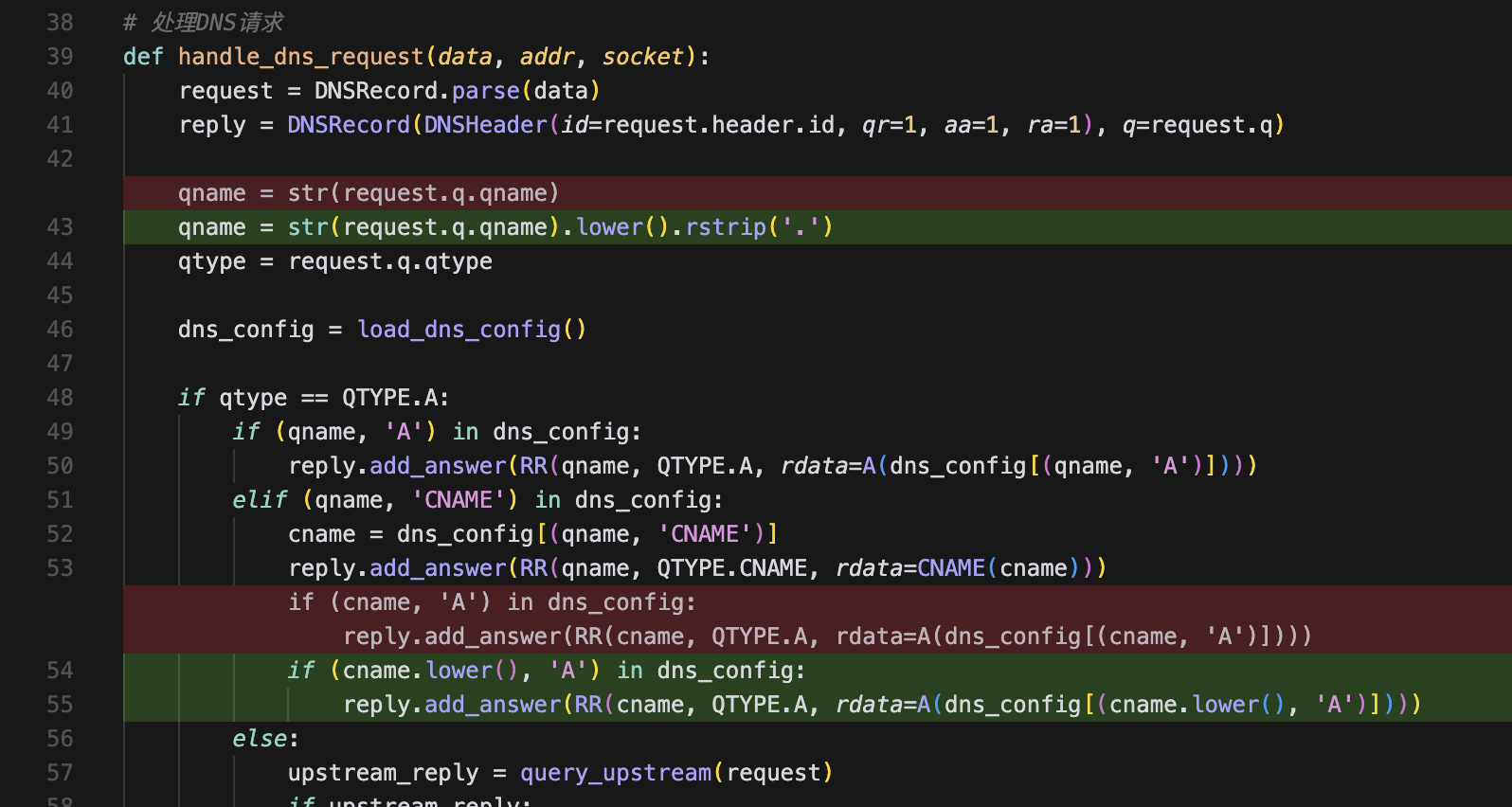Click the handle_dns_request function name
Viewport: 1512px width, 807px height.
pyautogui.click(x=301, y=57)
